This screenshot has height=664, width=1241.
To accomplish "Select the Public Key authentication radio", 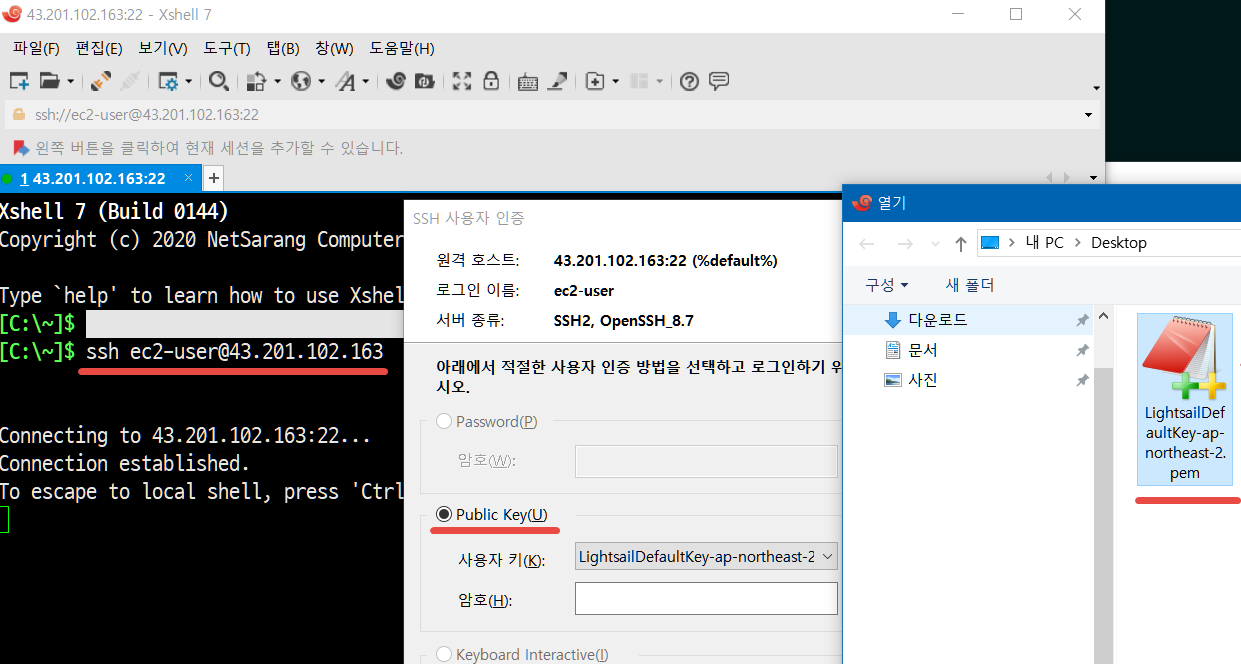I will [x=444, y=515].
